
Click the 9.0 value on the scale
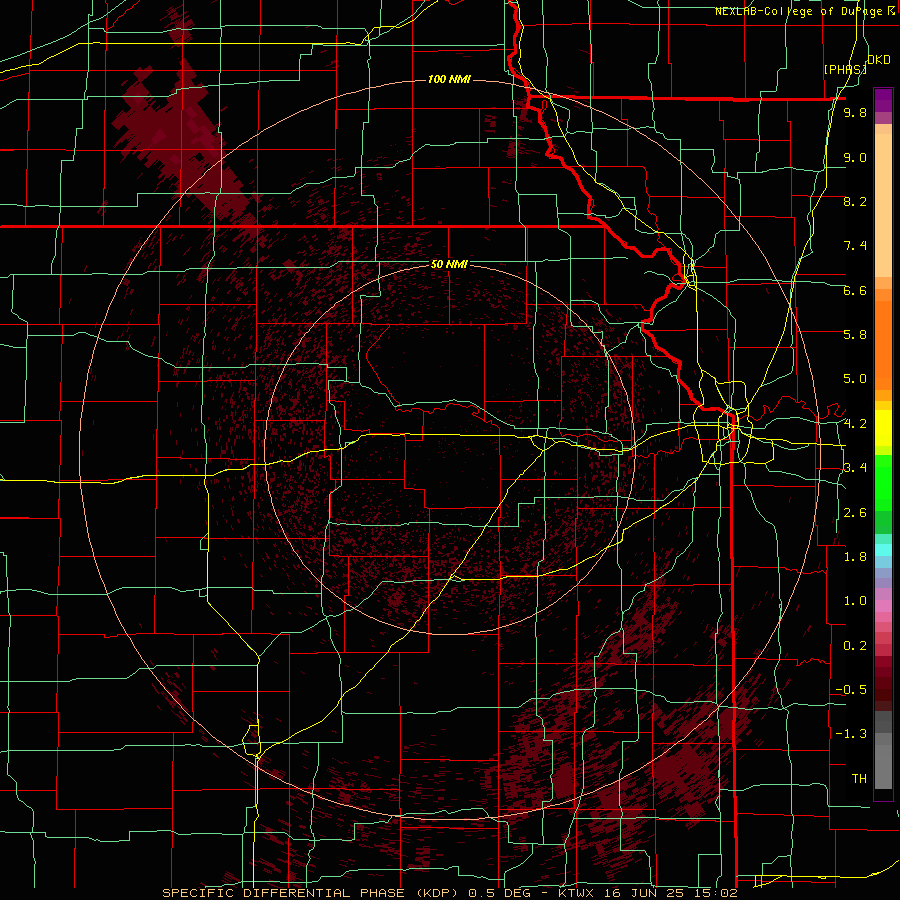[855, 157]
